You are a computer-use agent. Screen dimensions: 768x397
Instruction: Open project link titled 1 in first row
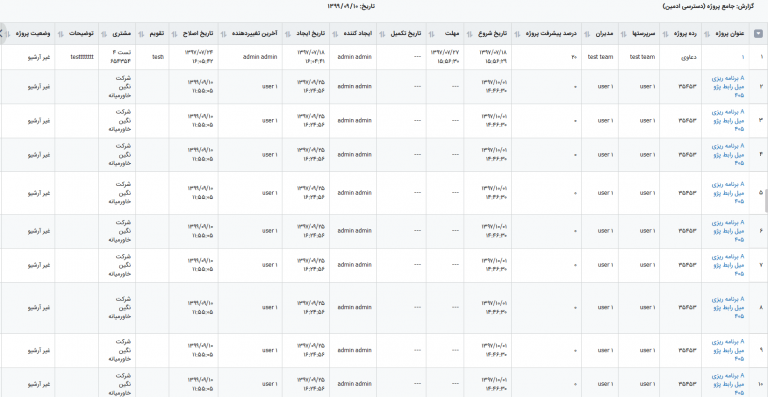[742, 57]
